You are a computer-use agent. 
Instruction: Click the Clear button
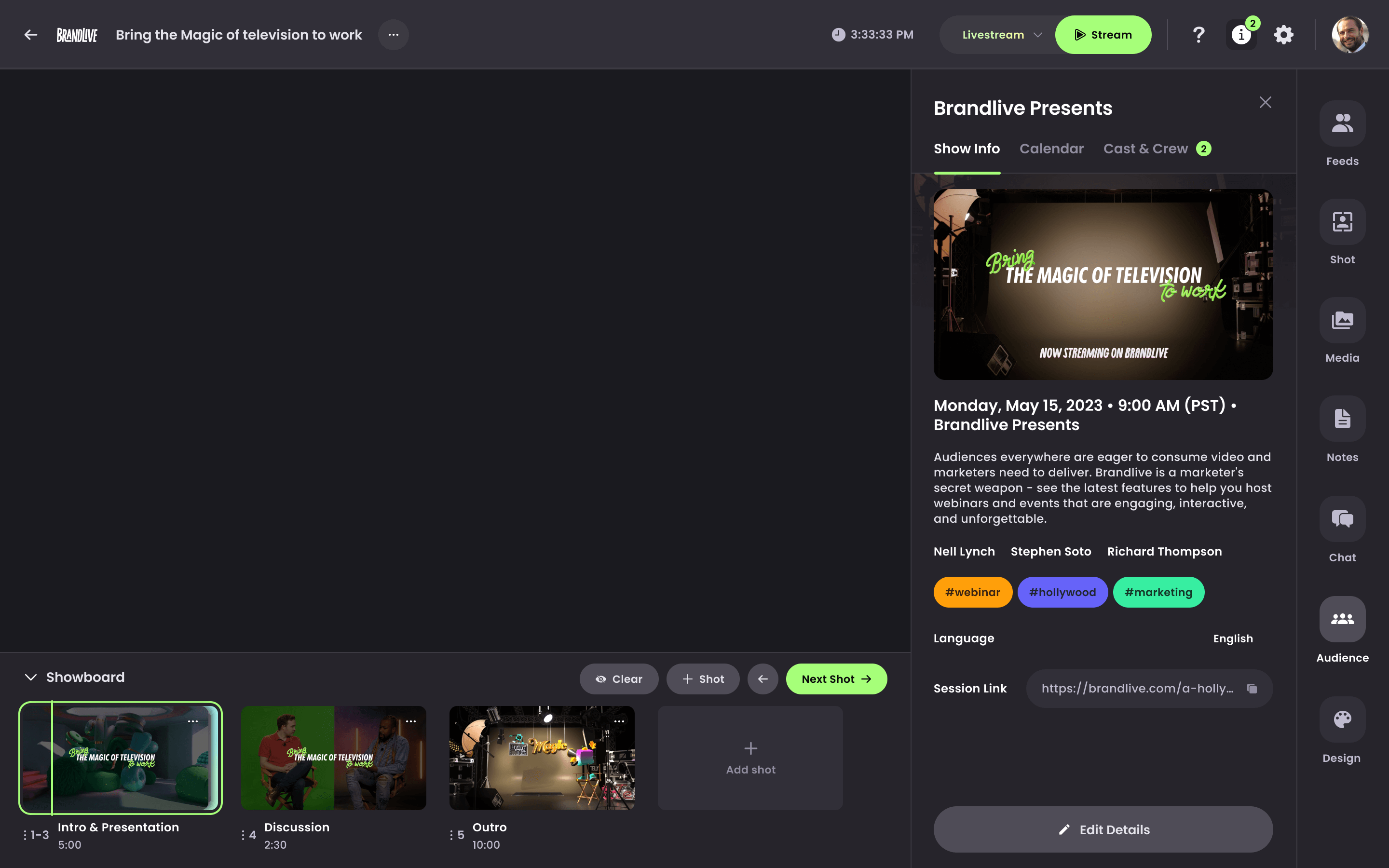[619, 679]
